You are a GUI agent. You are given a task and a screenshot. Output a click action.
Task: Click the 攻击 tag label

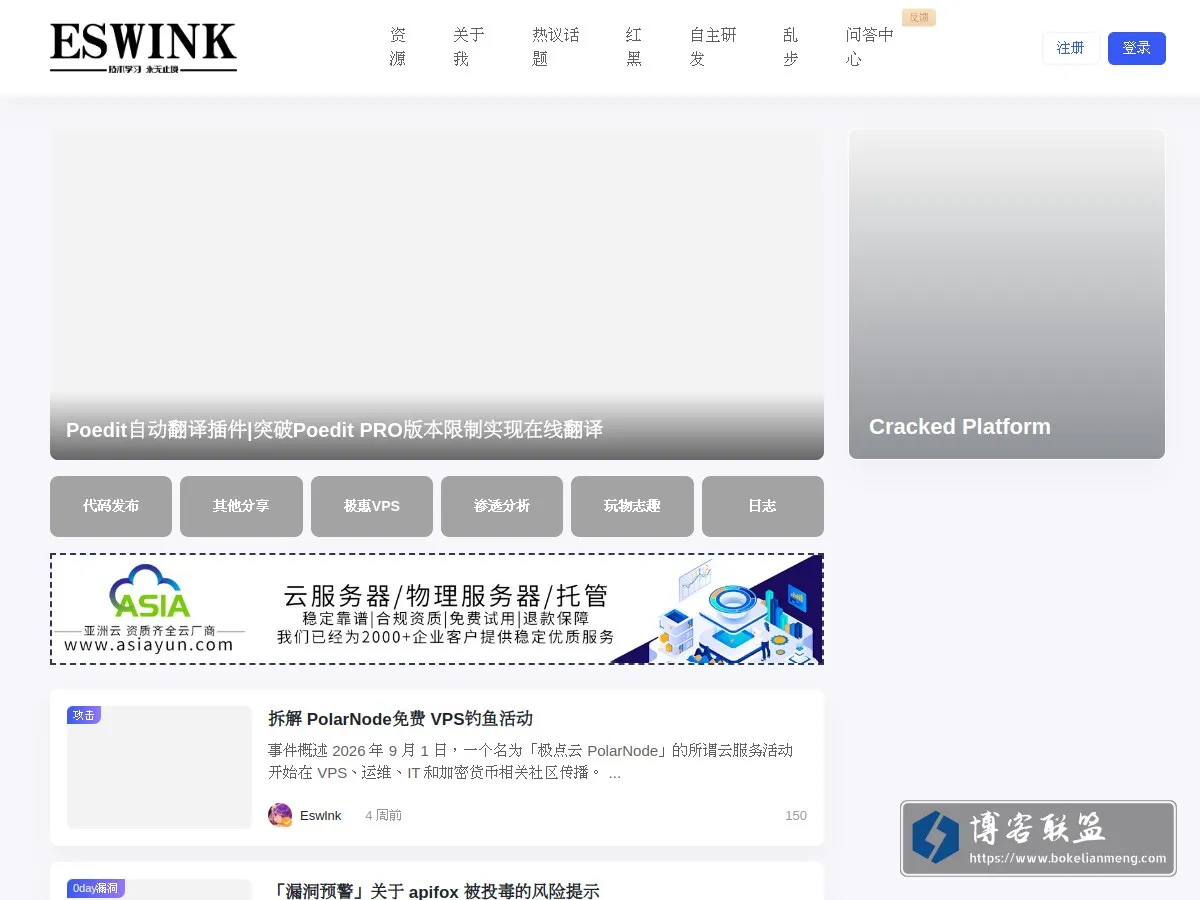[84, 715]
